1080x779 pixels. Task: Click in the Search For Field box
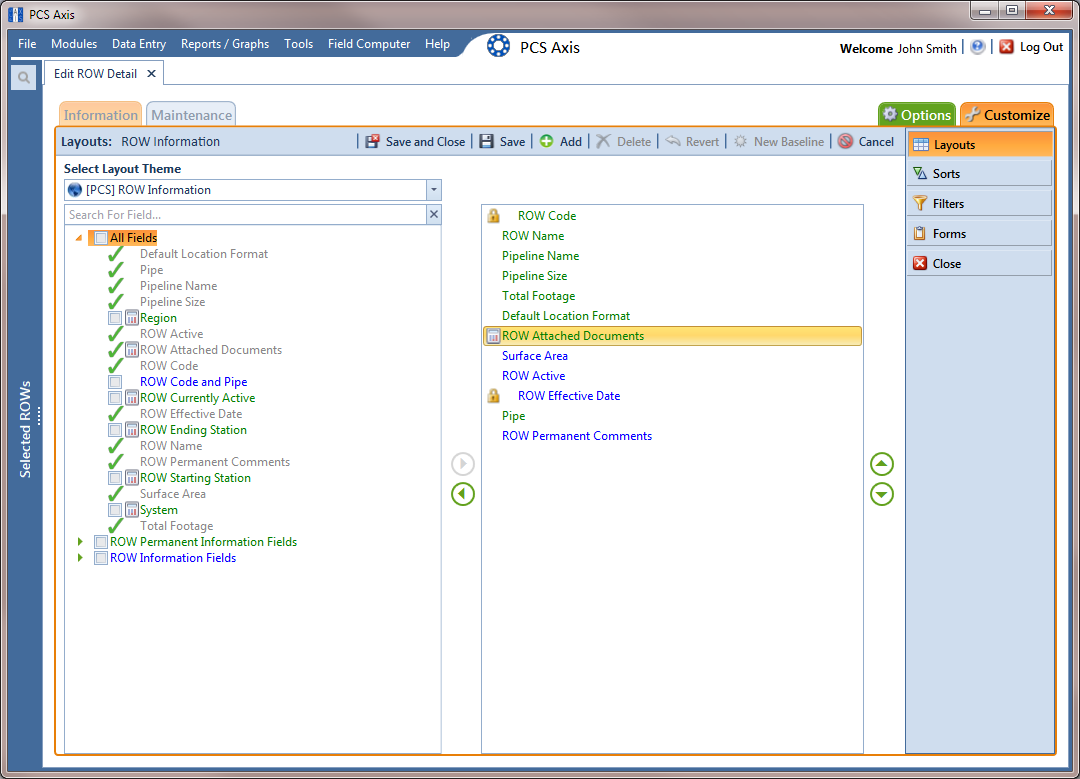245,214
